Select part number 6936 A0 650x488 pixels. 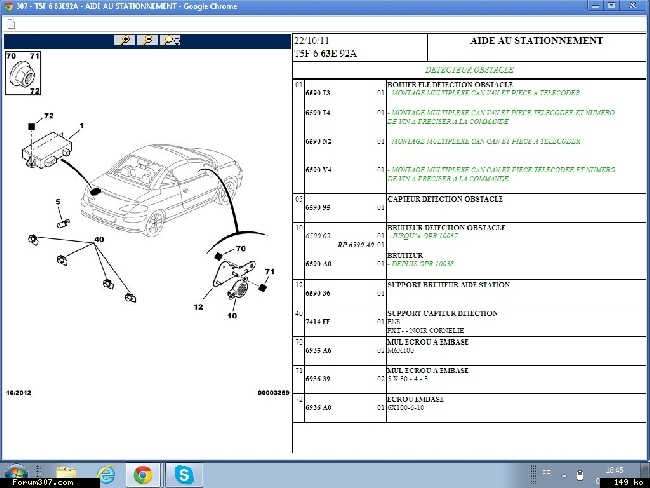318,408
